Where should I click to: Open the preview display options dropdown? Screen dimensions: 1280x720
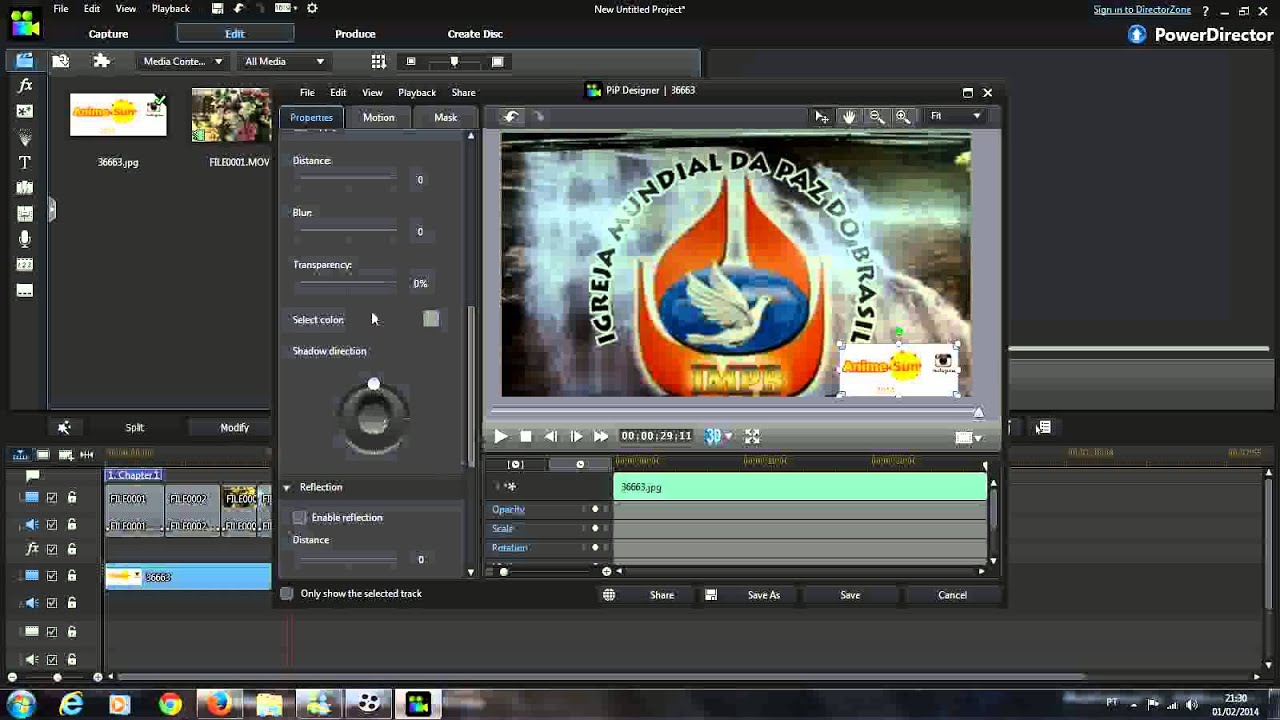[x=969, y=437]
